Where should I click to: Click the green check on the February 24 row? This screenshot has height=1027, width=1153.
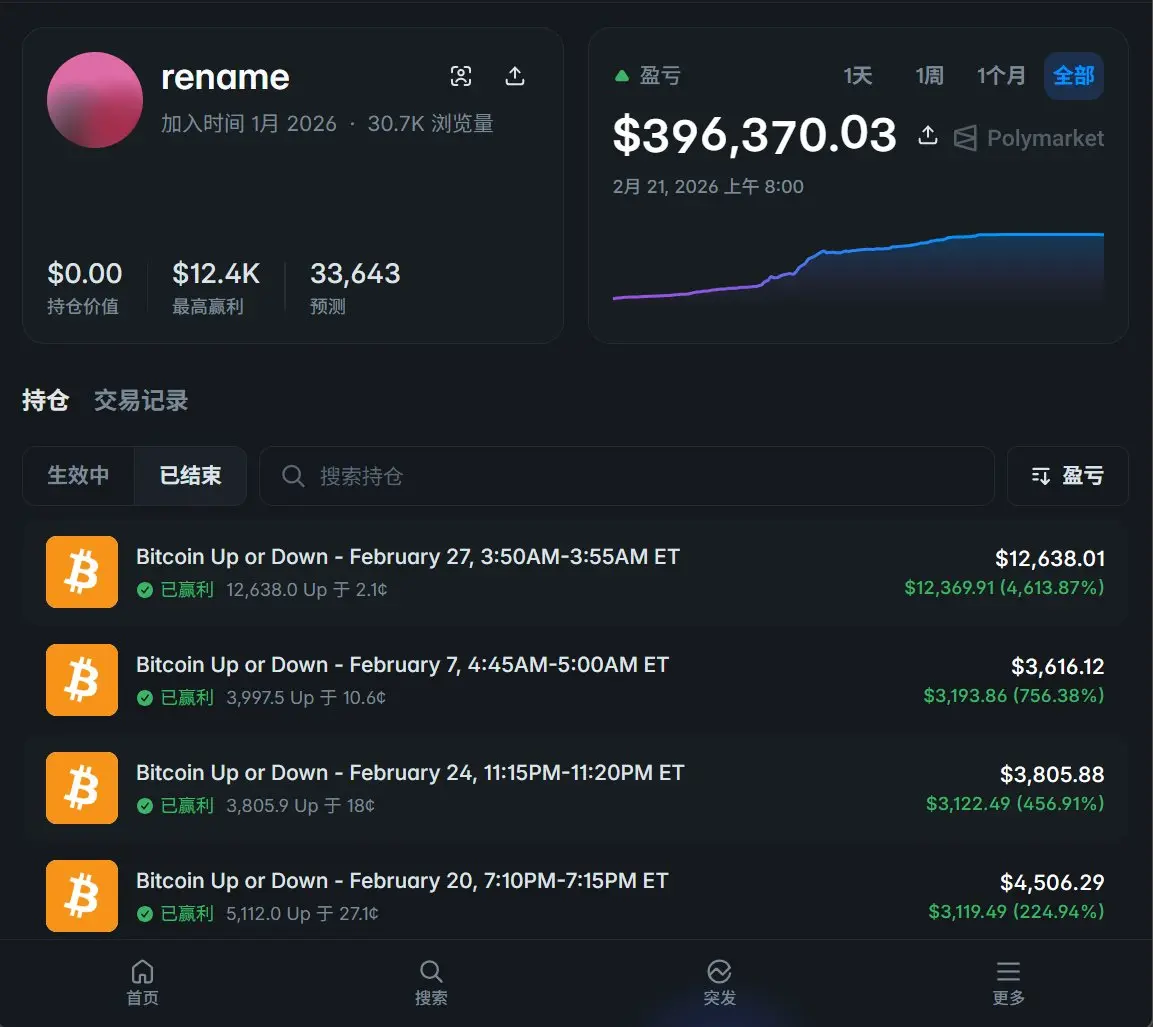tap(145, 806)
